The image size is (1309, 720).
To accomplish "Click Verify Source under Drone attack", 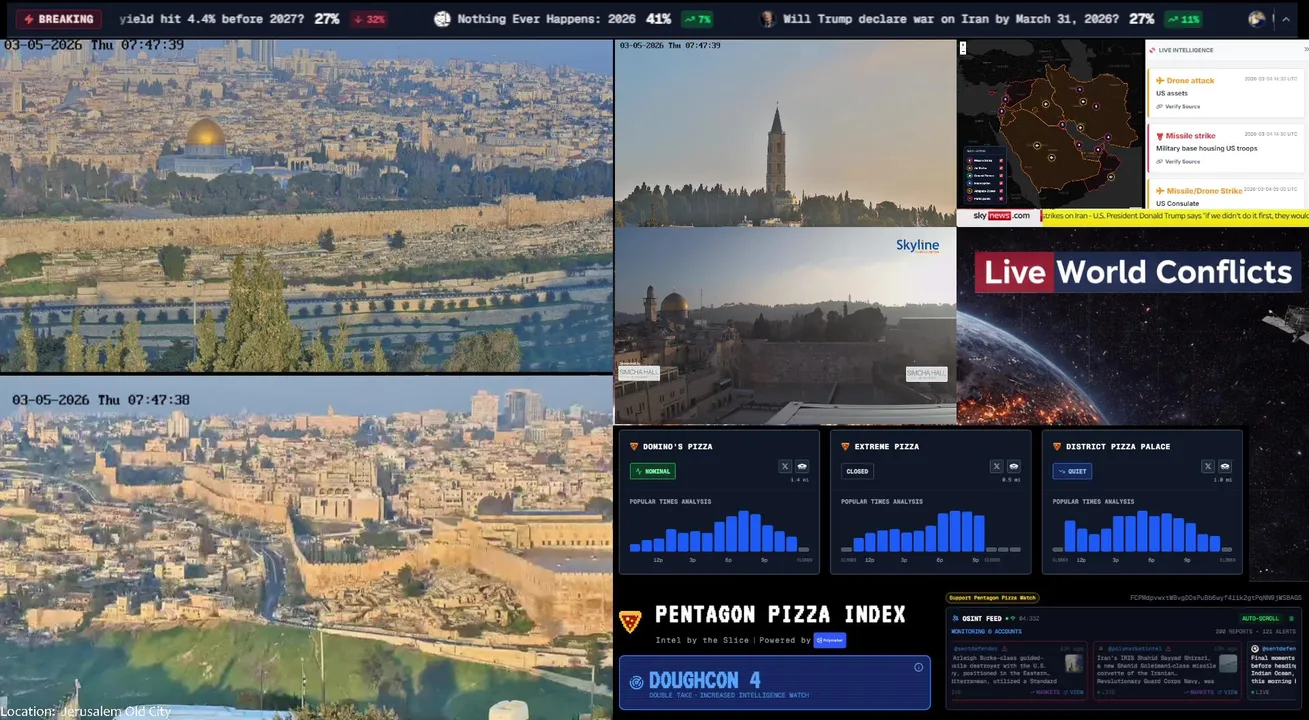I will click(x=1178, y=106).
